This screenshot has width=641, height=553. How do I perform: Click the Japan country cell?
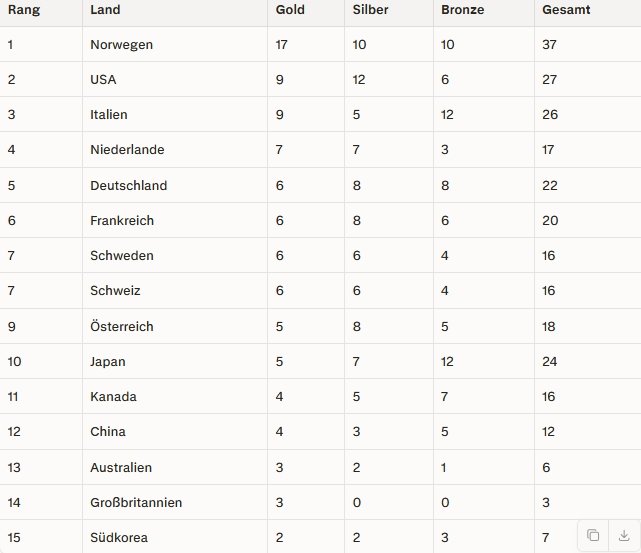point(108,361)
